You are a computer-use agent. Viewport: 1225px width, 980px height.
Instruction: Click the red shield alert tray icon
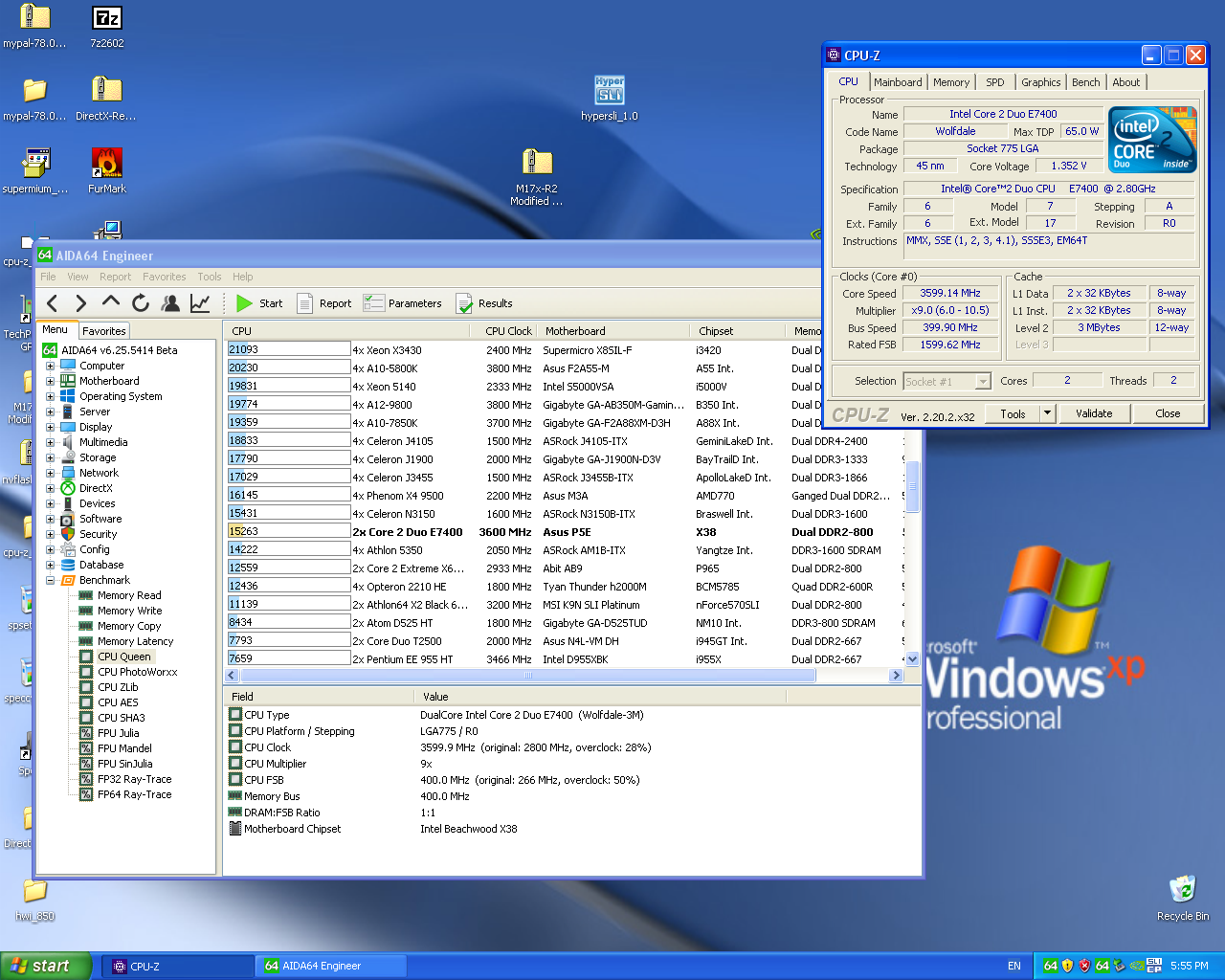click(1084, 966)
